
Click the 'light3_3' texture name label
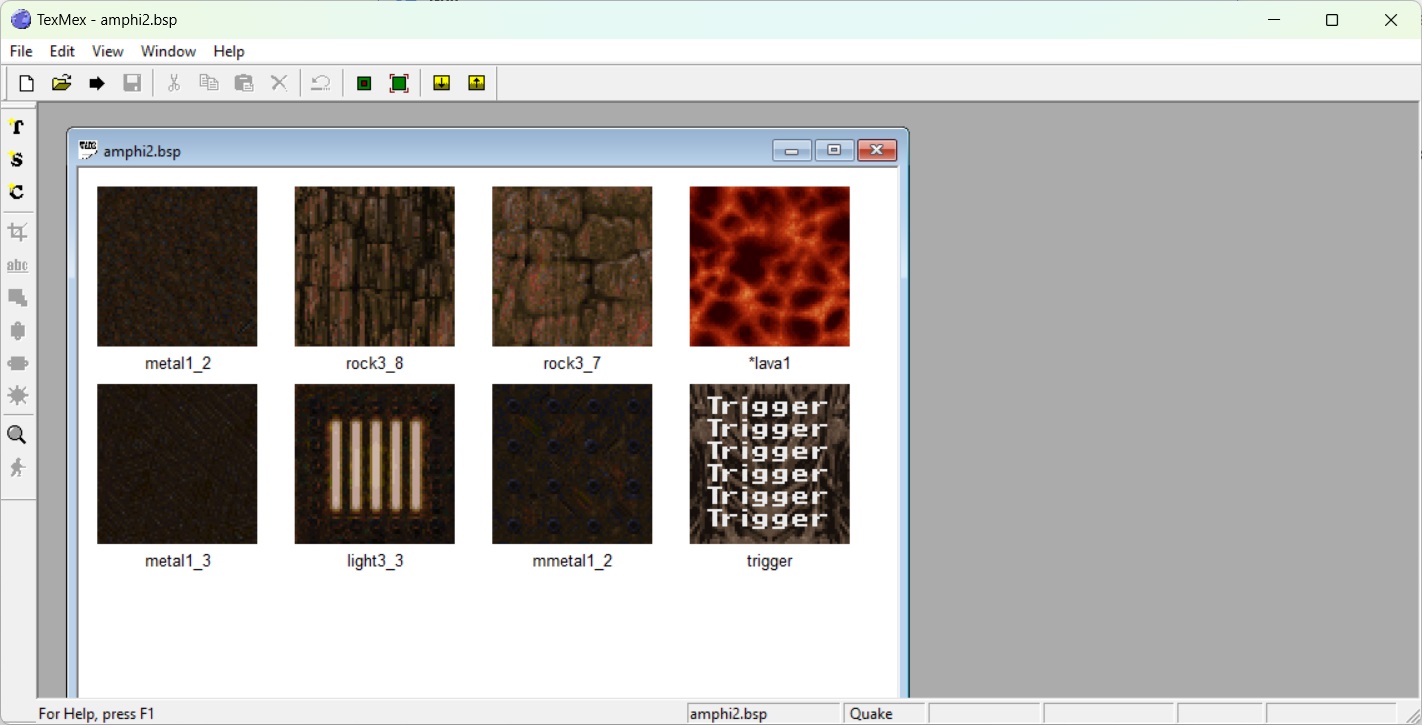pyautogui.click(x=375, y=562)
